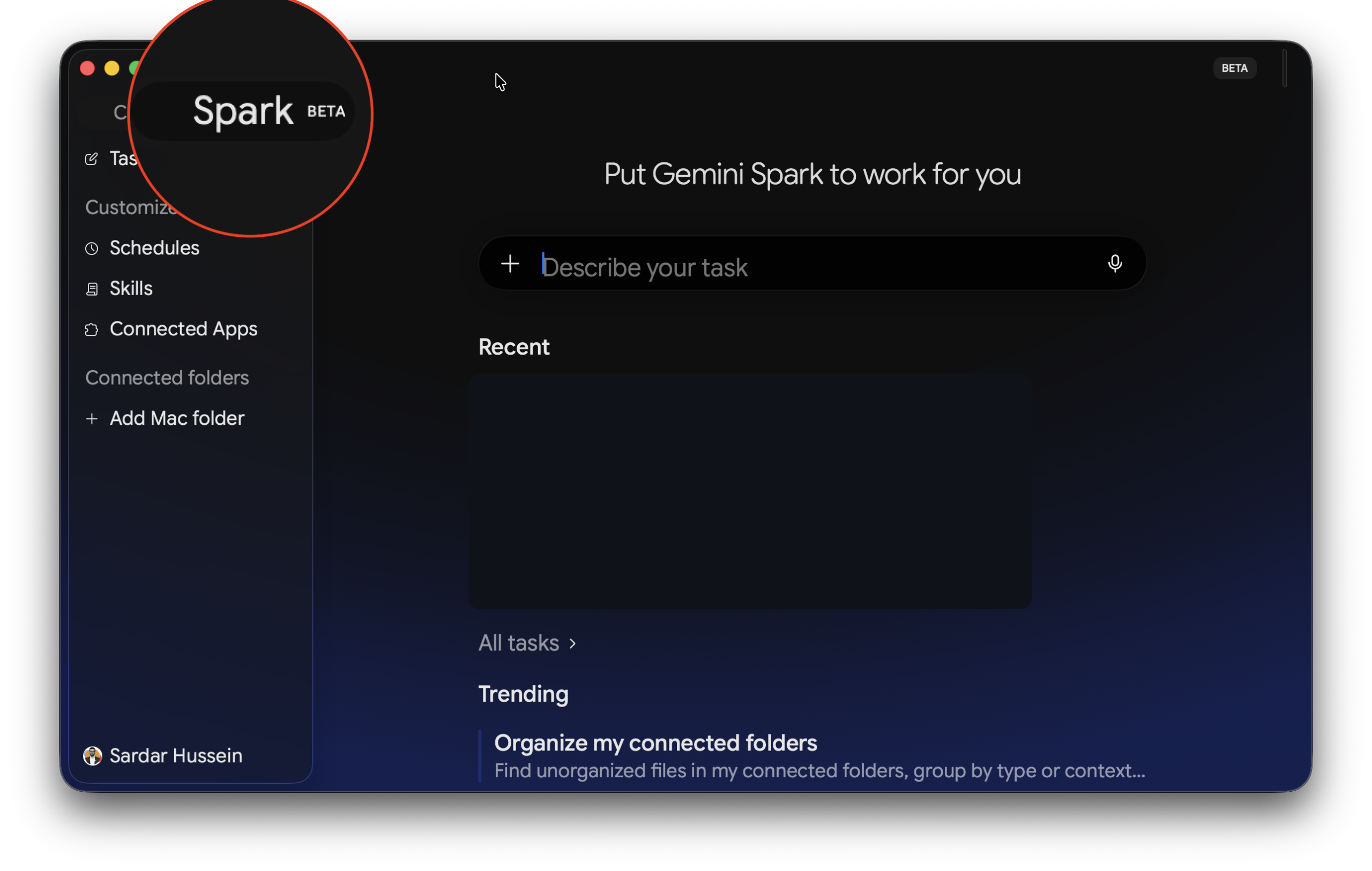Click the vertical scrollbar at the window's right edge
The width and height of the screenshot is (1372, 871).
1284,69
